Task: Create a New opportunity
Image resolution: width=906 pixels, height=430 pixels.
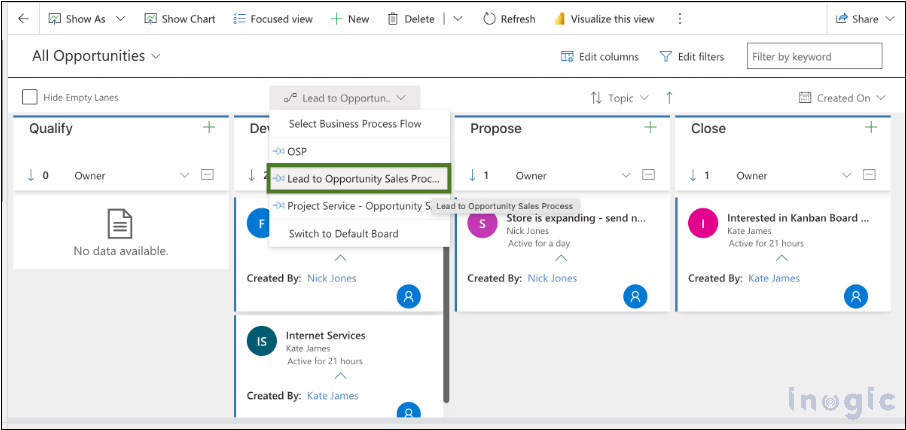Action: pos(350,19)
